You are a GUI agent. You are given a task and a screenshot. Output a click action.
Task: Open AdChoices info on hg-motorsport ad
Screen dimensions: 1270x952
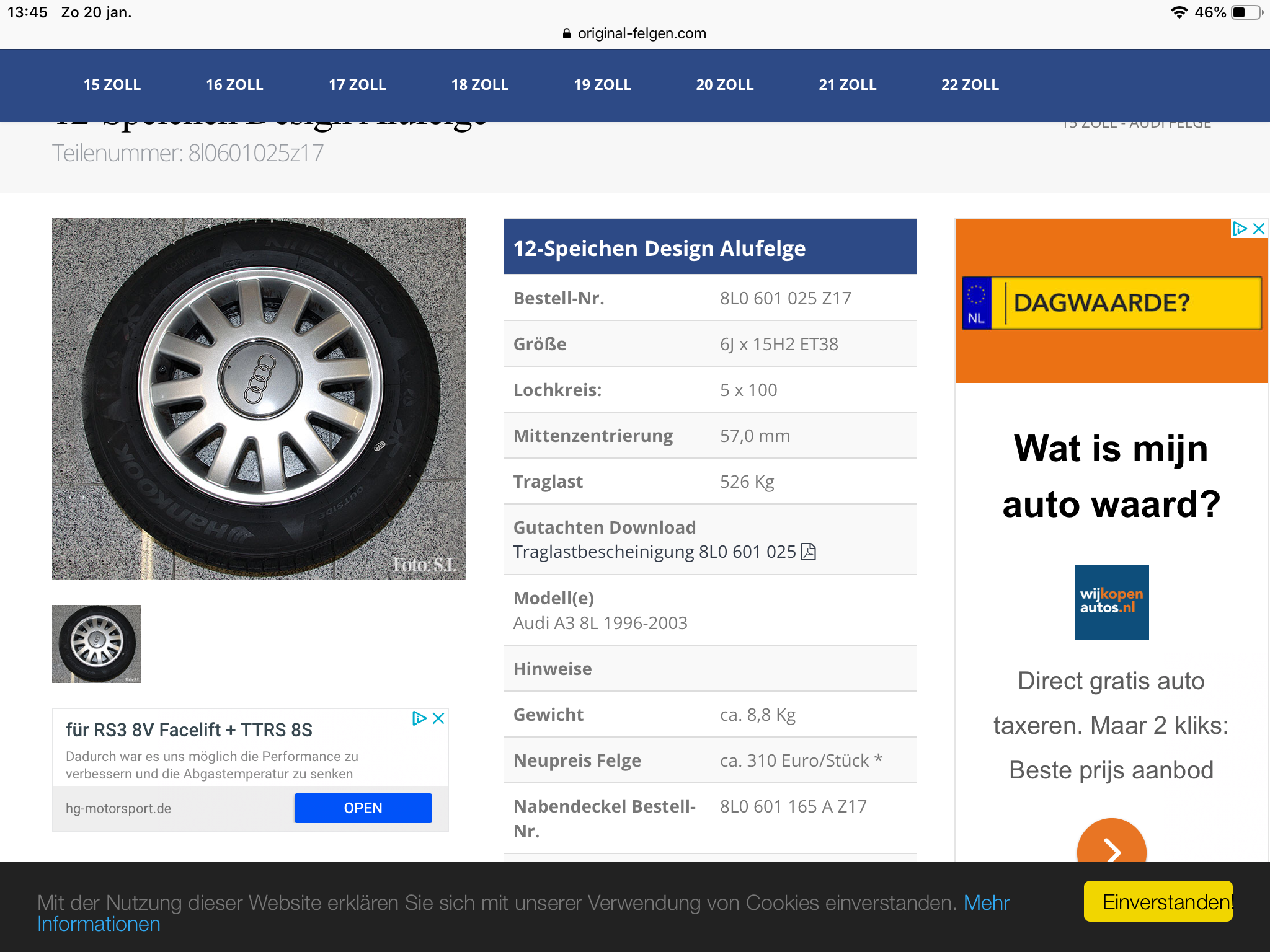420,718
